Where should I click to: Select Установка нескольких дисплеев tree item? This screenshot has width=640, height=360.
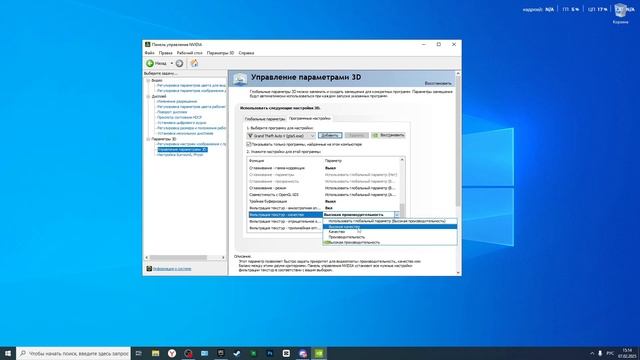coord(185,133)
